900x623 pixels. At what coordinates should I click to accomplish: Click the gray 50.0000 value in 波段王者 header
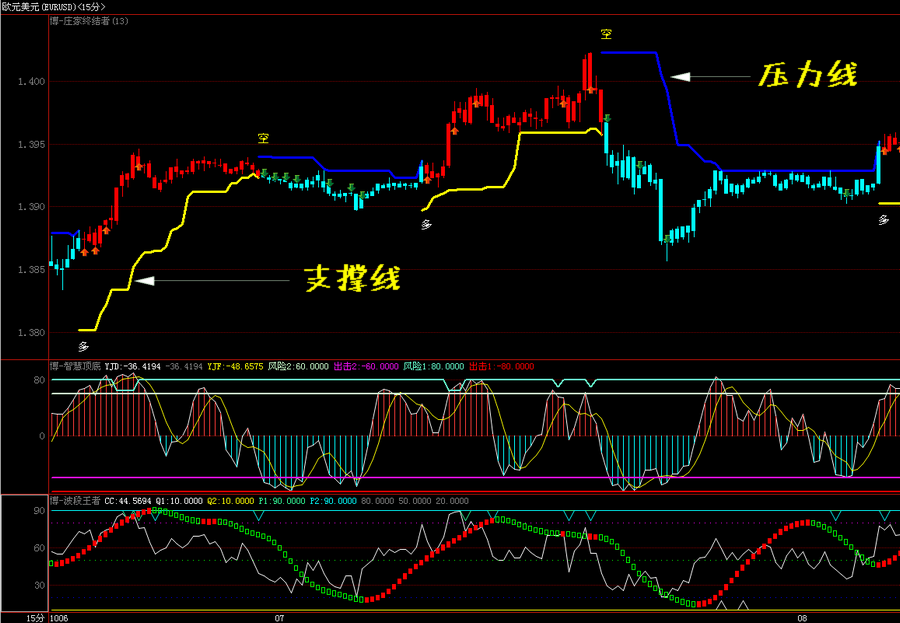coord(415,501)
